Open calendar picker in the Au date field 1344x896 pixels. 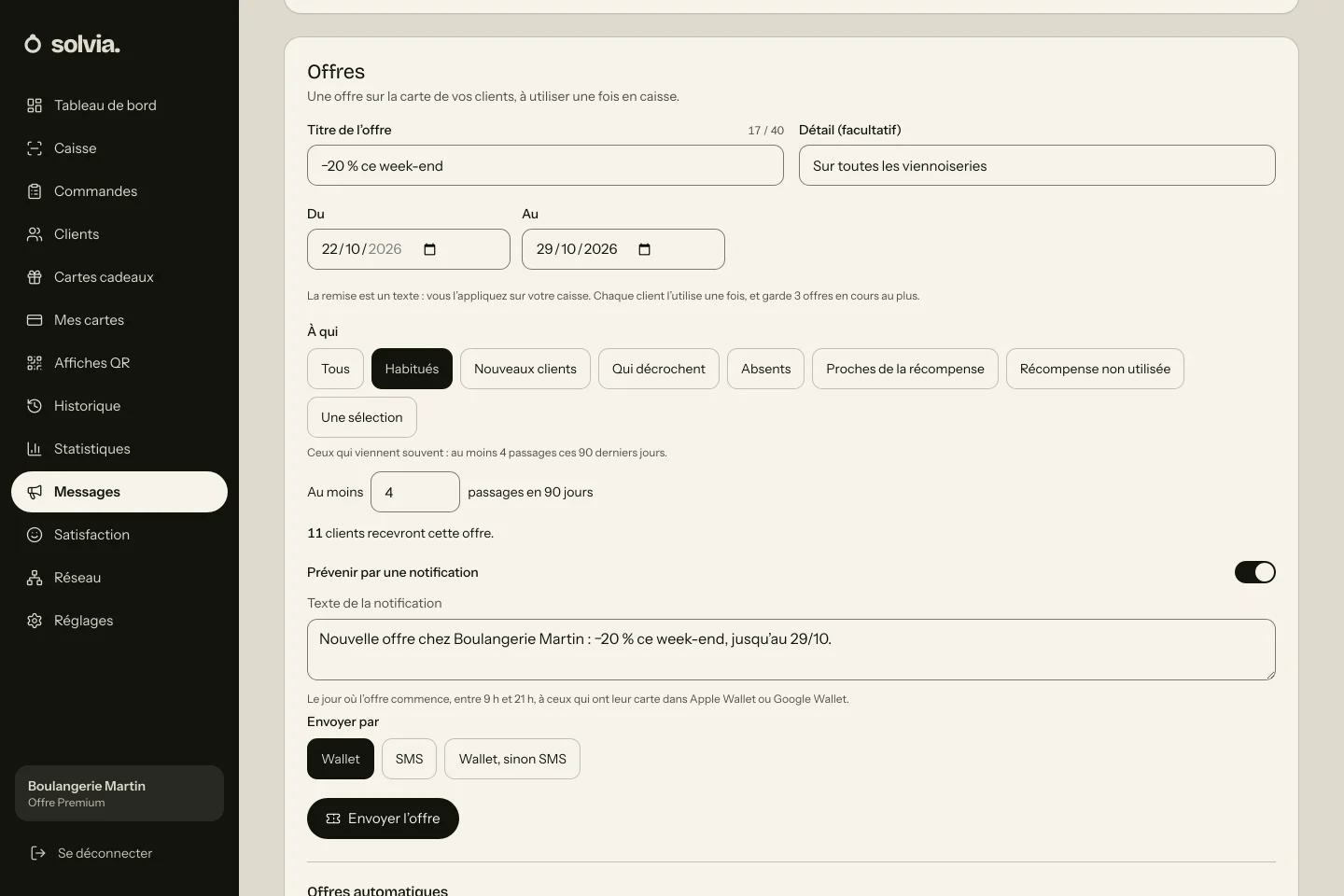(645, 249)
